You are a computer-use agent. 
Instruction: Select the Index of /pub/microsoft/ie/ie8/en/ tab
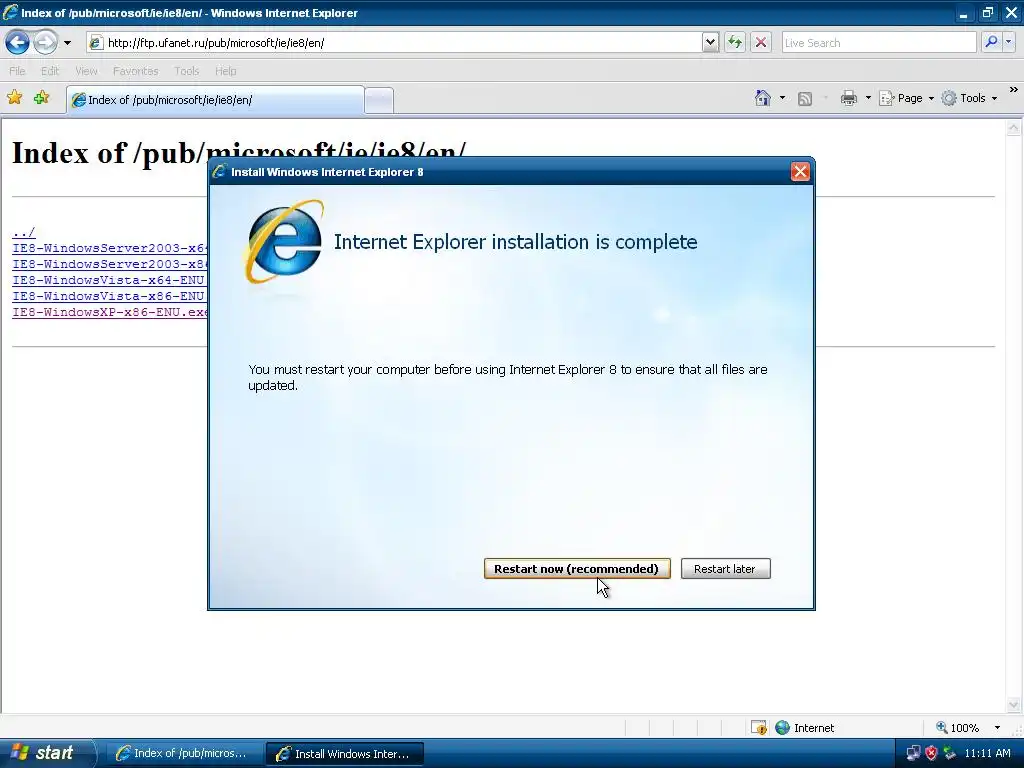click(216, 100)
